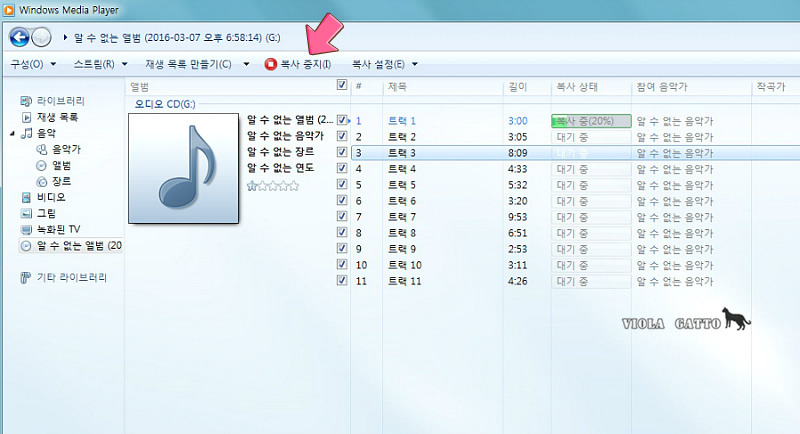This screenshot has width=800, height=434.
Task: Toggle the select-all checkbox in column header
Action: click(342, 85)
